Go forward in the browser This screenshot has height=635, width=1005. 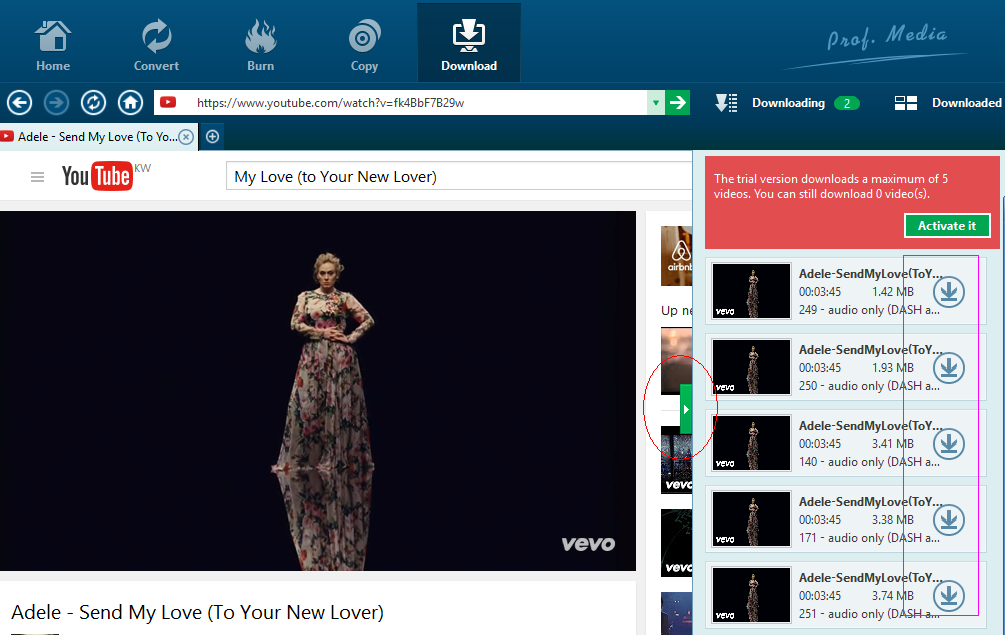click(x=56, y=103)
